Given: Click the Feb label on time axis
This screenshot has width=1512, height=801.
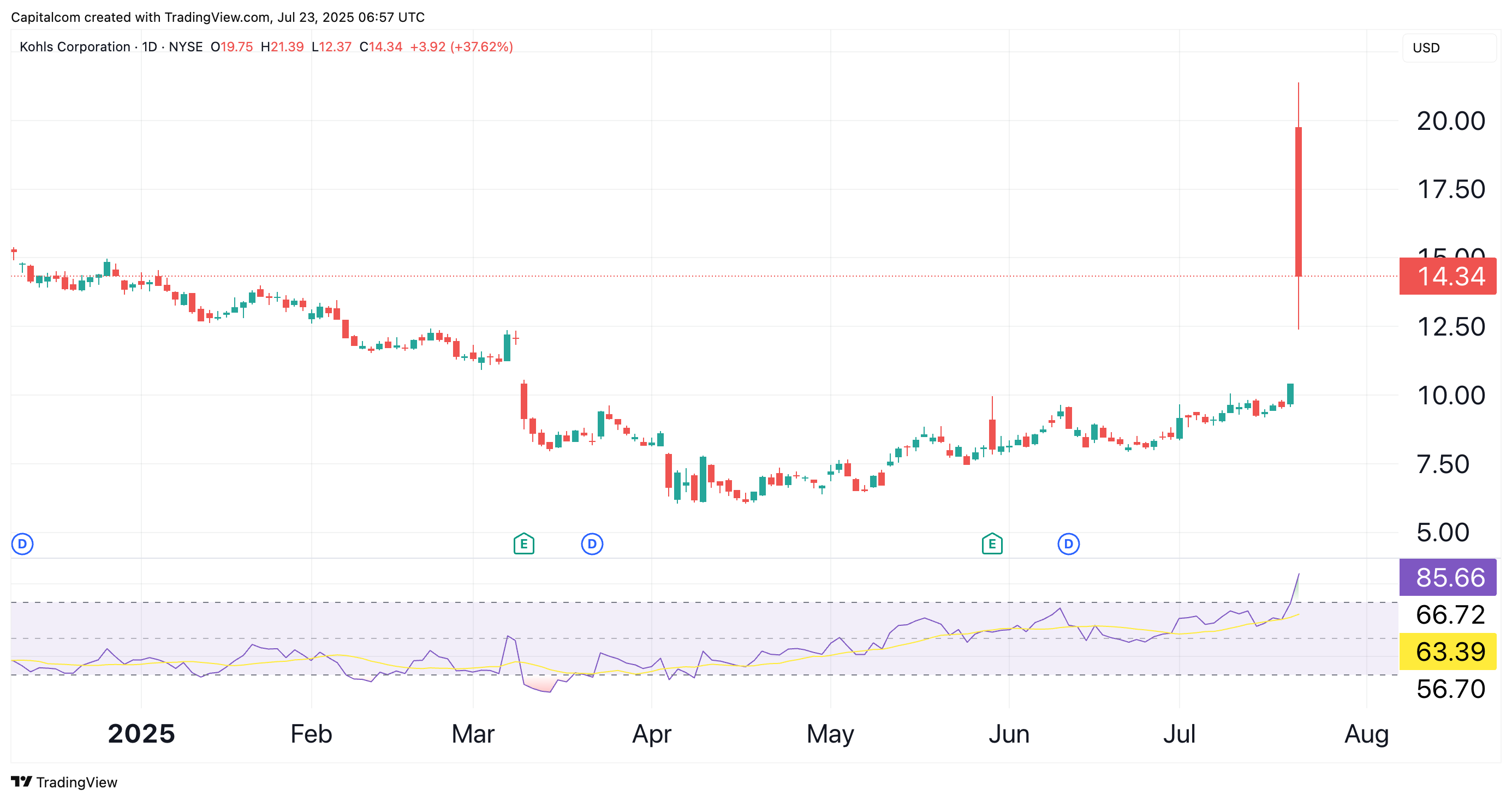Looking at the screenshot, I should 311,733.
